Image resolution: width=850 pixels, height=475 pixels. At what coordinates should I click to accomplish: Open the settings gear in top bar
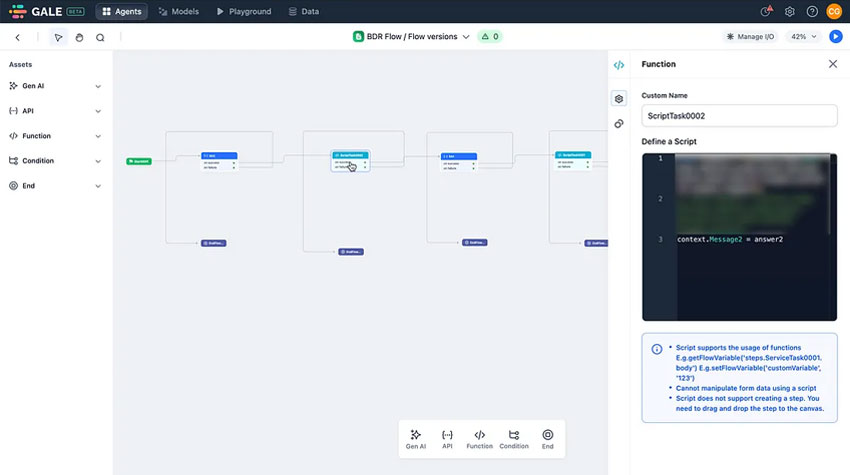(x=789, y=12)
